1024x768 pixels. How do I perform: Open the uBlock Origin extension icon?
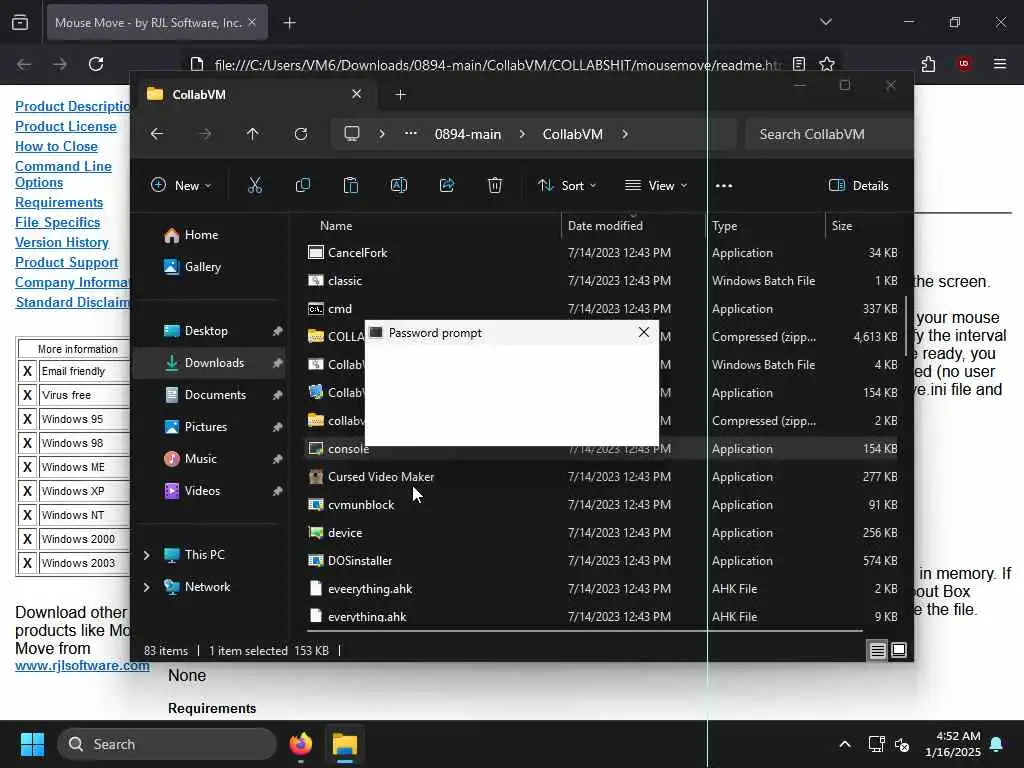click(x=964, y=64)
